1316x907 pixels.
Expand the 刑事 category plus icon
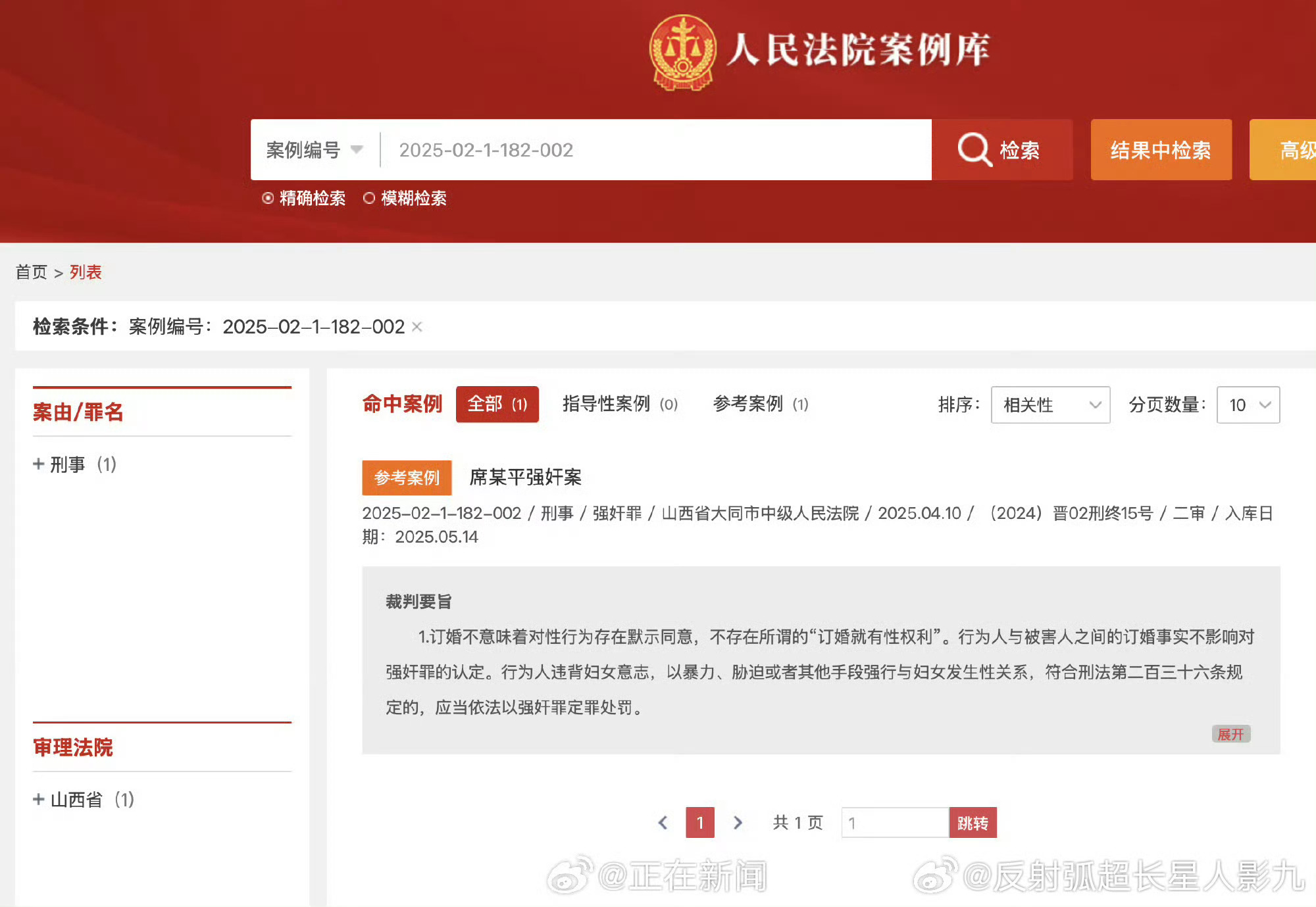[39, 464]
